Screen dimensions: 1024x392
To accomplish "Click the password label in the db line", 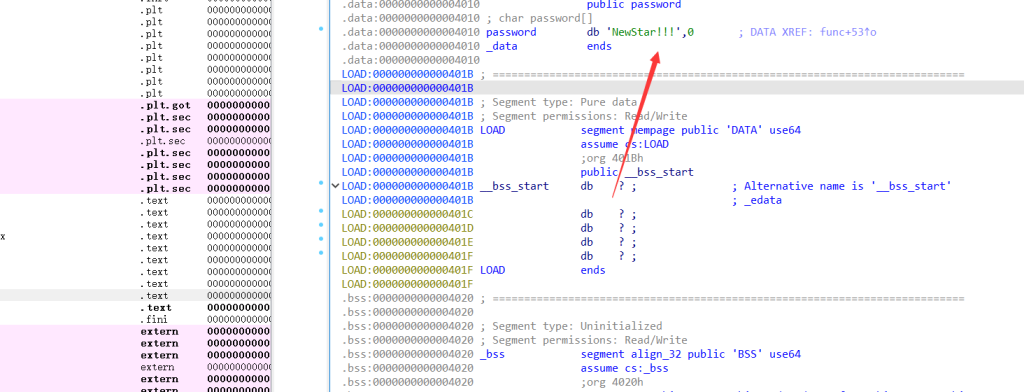I will point(511,32).
